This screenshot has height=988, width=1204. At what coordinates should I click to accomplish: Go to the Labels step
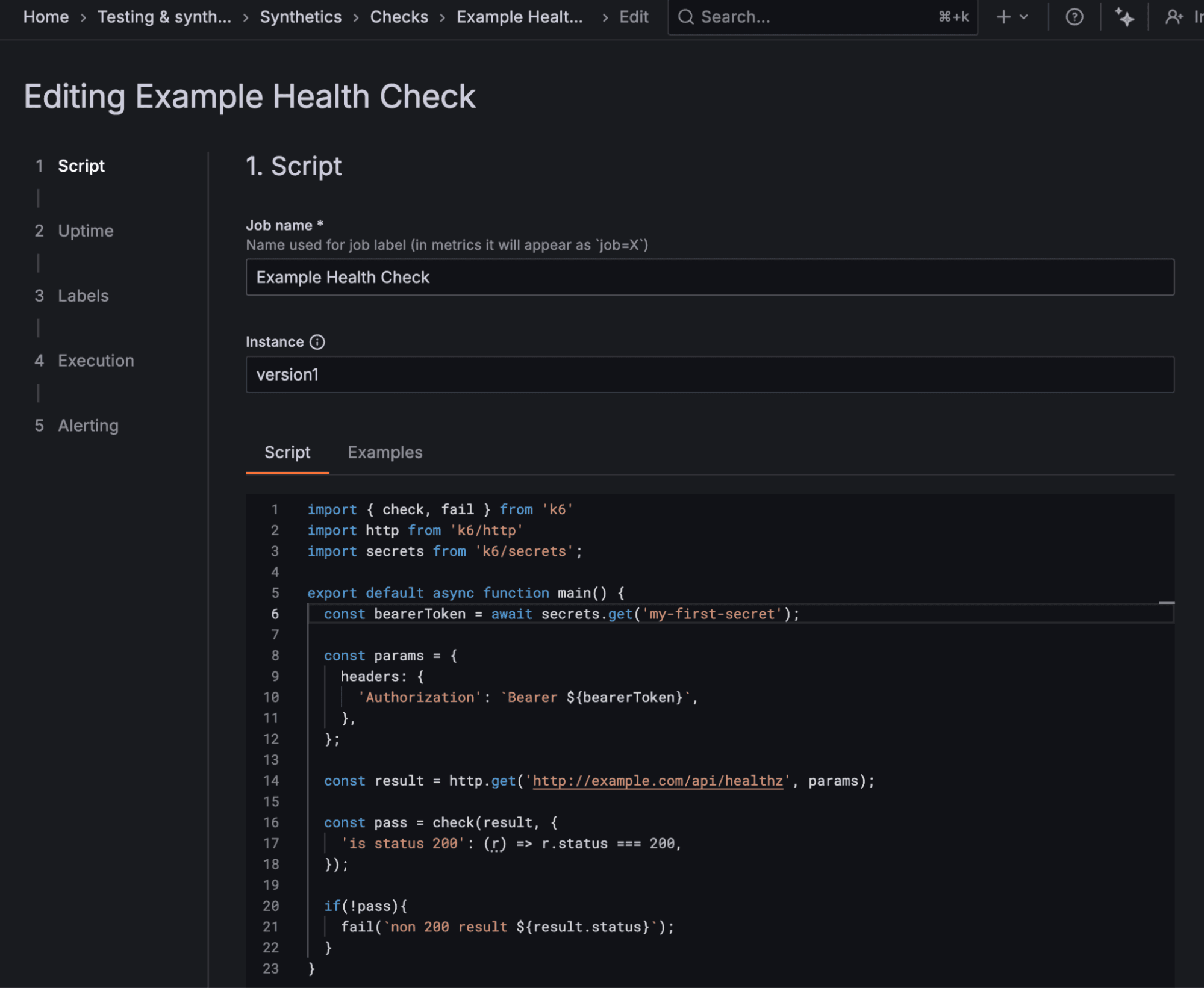83,296
